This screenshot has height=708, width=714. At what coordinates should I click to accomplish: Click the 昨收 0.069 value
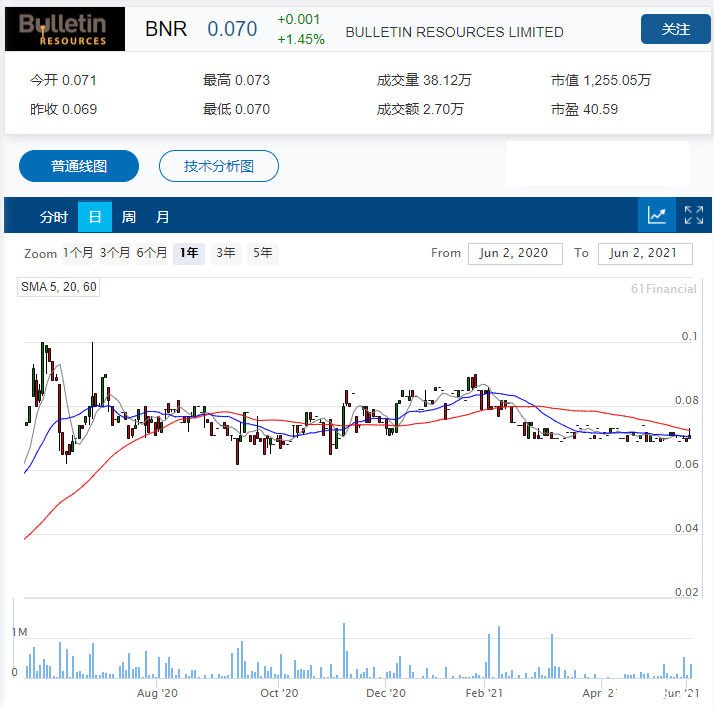point(63,109)
